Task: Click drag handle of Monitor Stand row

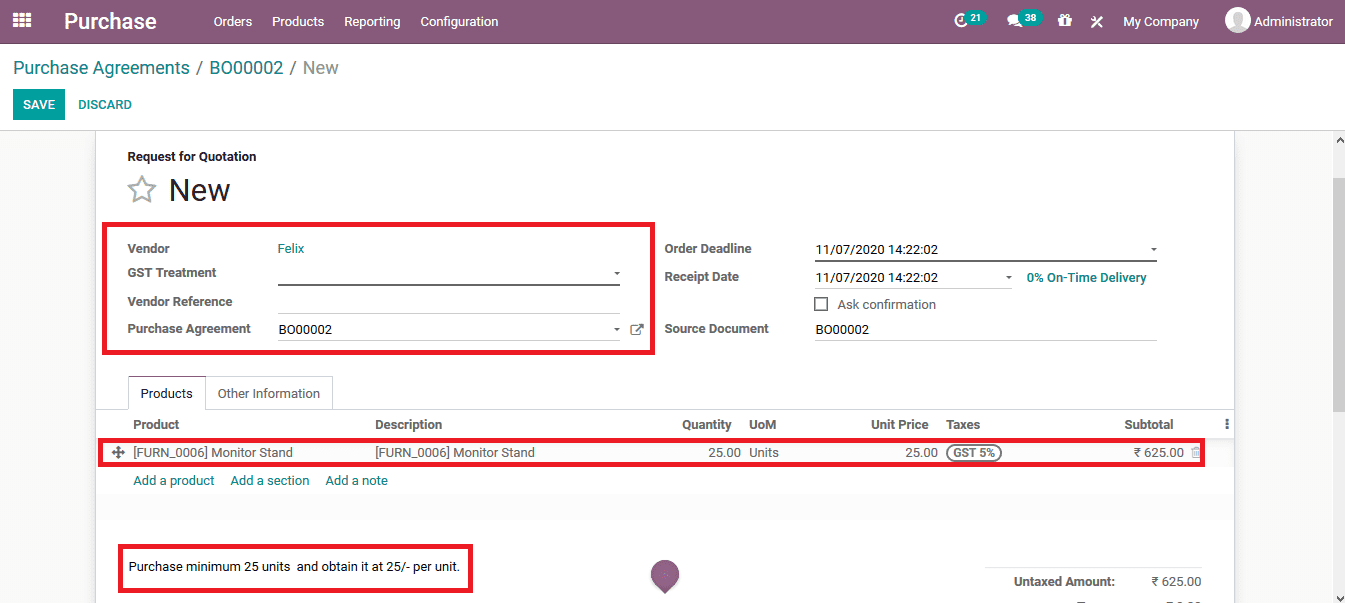Action: coord(118,453)
